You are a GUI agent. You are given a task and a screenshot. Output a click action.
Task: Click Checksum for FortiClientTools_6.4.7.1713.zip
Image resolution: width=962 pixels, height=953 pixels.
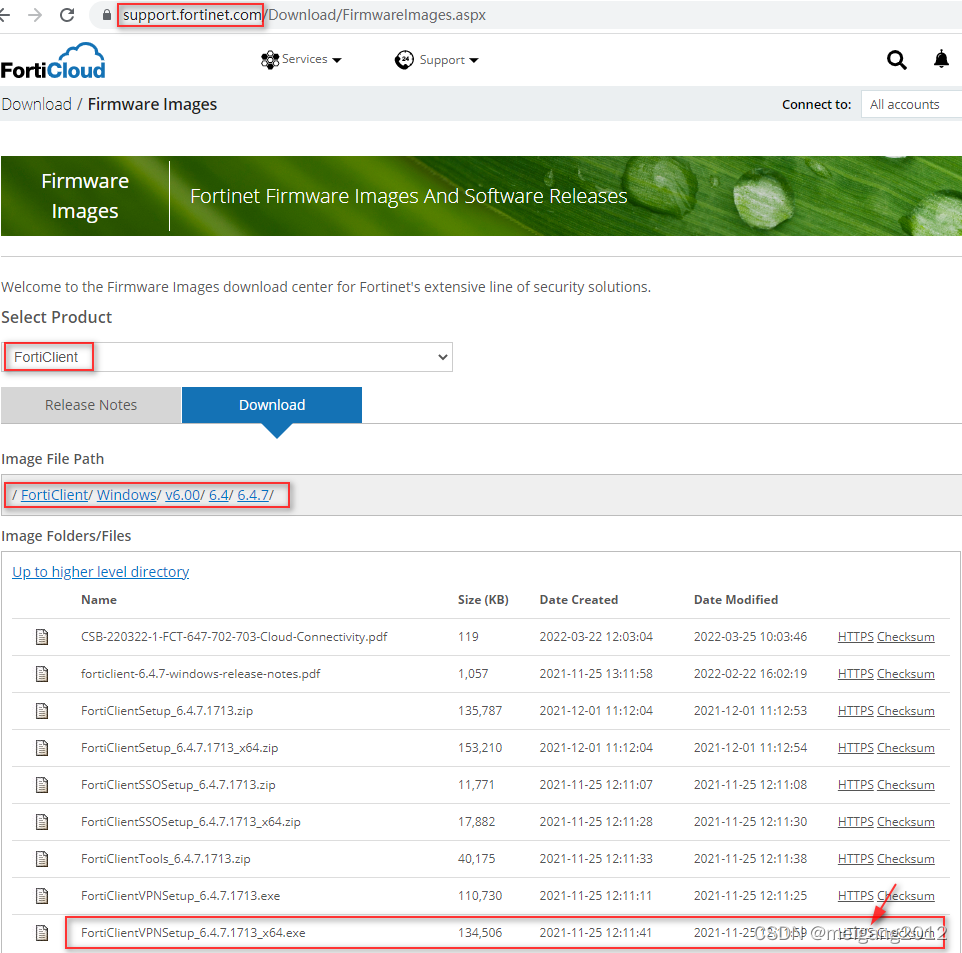point(906,858)
